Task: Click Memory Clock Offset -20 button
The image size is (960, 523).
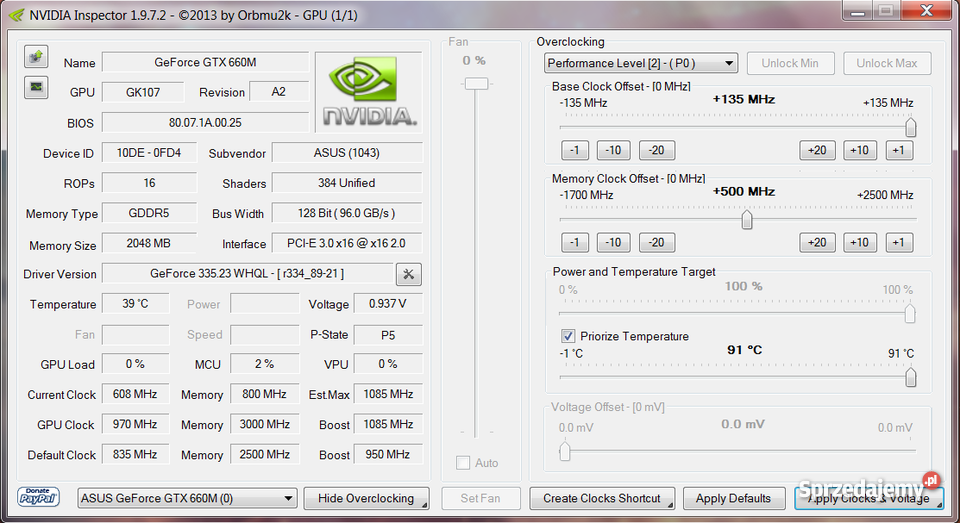Action: pyautogui.click(x=656, y=243)
